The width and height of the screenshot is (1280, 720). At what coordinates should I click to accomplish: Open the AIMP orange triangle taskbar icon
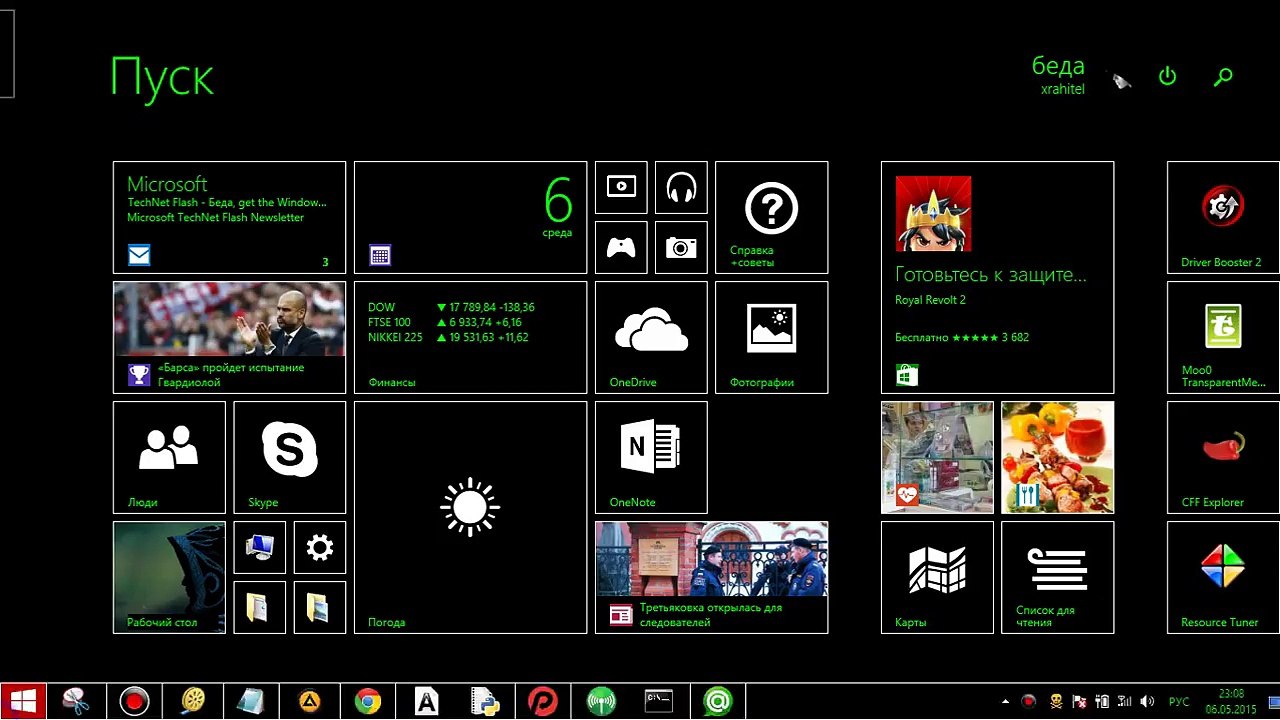point(309,702)
